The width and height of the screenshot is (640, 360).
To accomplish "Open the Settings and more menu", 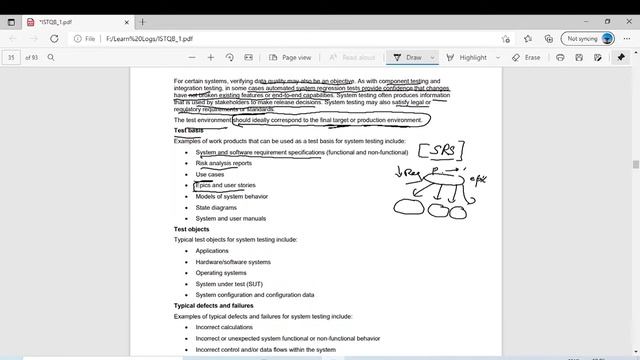I will [x=627, y=39].
